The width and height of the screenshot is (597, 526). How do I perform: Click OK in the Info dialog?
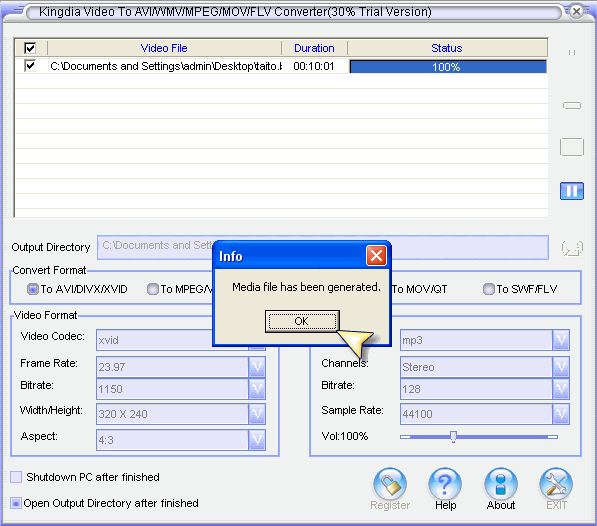click(302, 321)
